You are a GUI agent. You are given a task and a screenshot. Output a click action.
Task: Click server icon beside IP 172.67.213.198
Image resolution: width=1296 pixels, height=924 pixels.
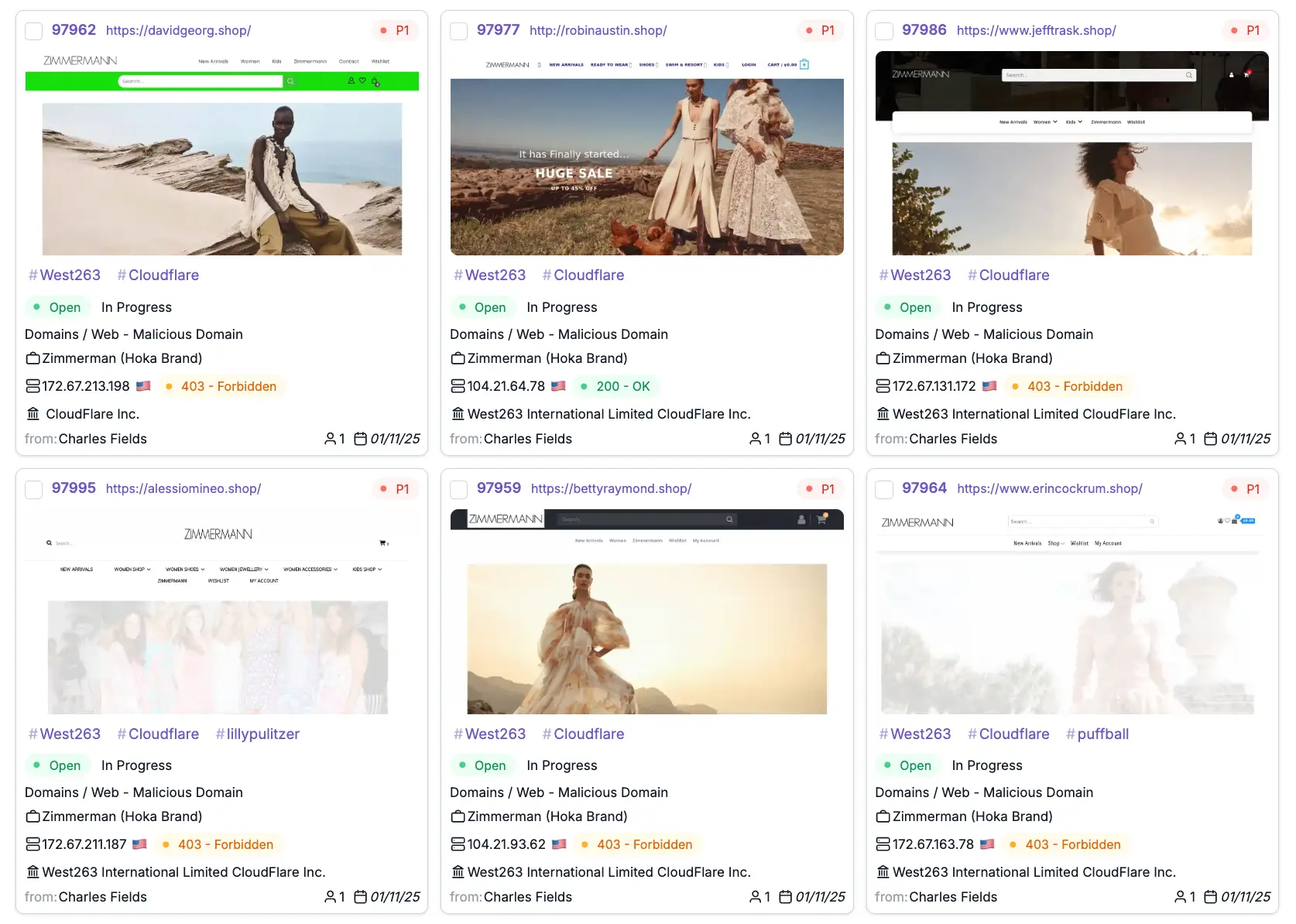pyautogui.click(x=33, y=386)
